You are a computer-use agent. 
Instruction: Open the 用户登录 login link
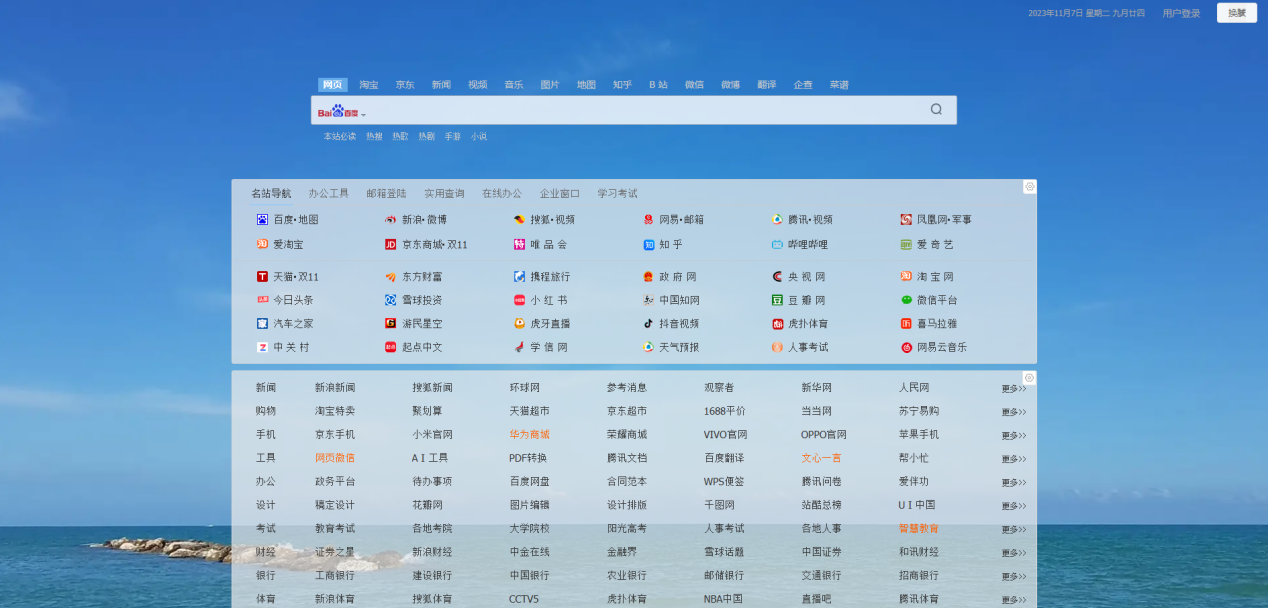click(1181, 13)
